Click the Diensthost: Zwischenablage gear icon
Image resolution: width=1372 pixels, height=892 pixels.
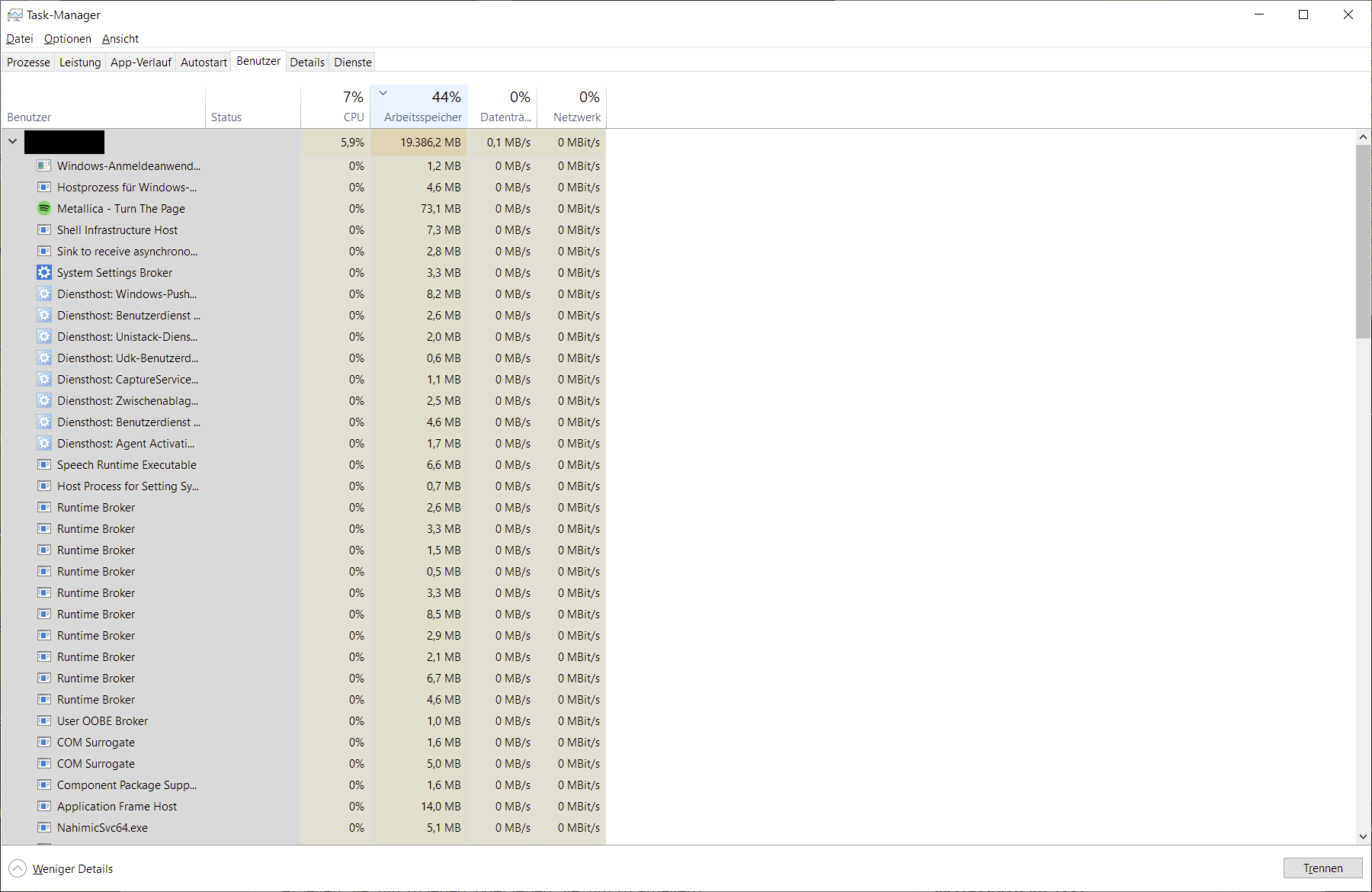(44, 400)
